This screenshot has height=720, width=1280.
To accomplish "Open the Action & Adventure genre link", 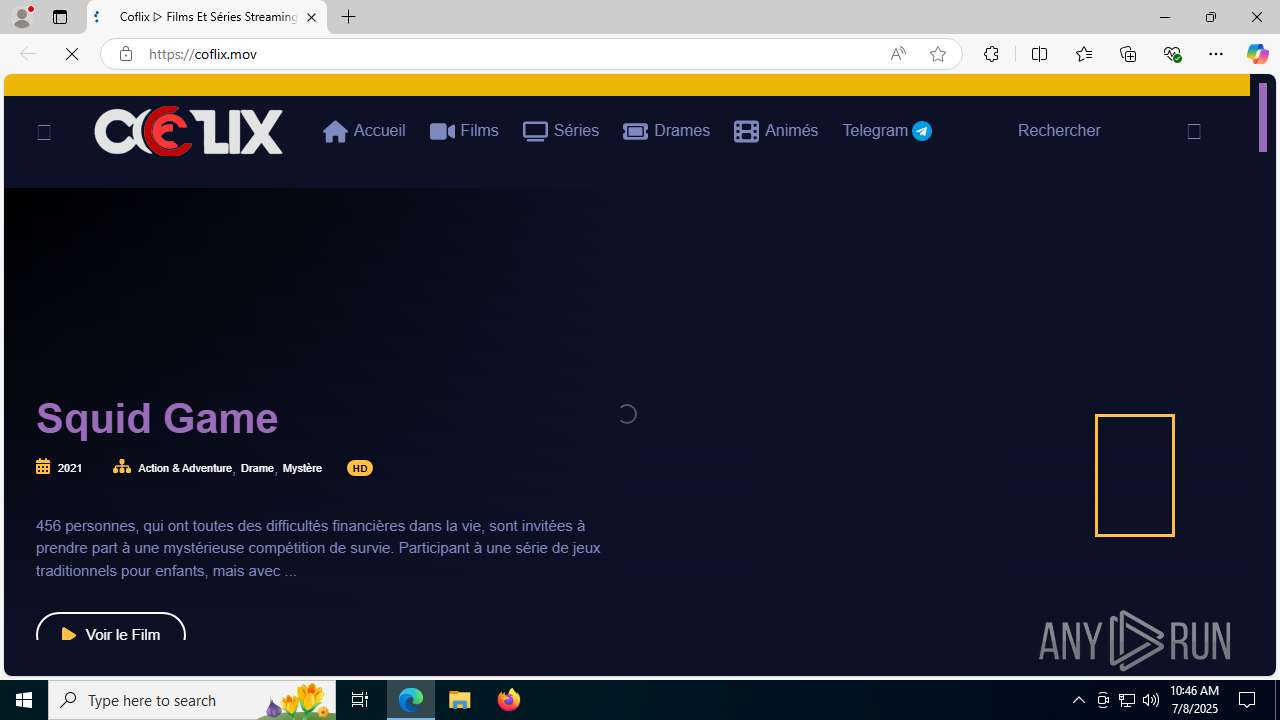I will tap(185, 468).
